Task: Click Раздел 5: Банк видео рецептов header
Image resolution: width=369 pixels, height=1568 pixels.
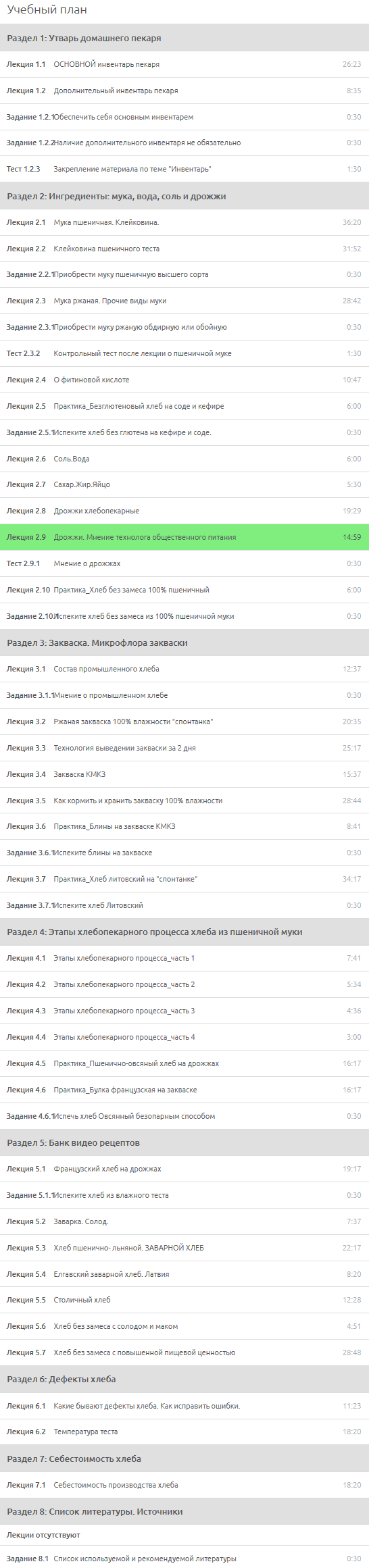Action: coord(184,1142)
